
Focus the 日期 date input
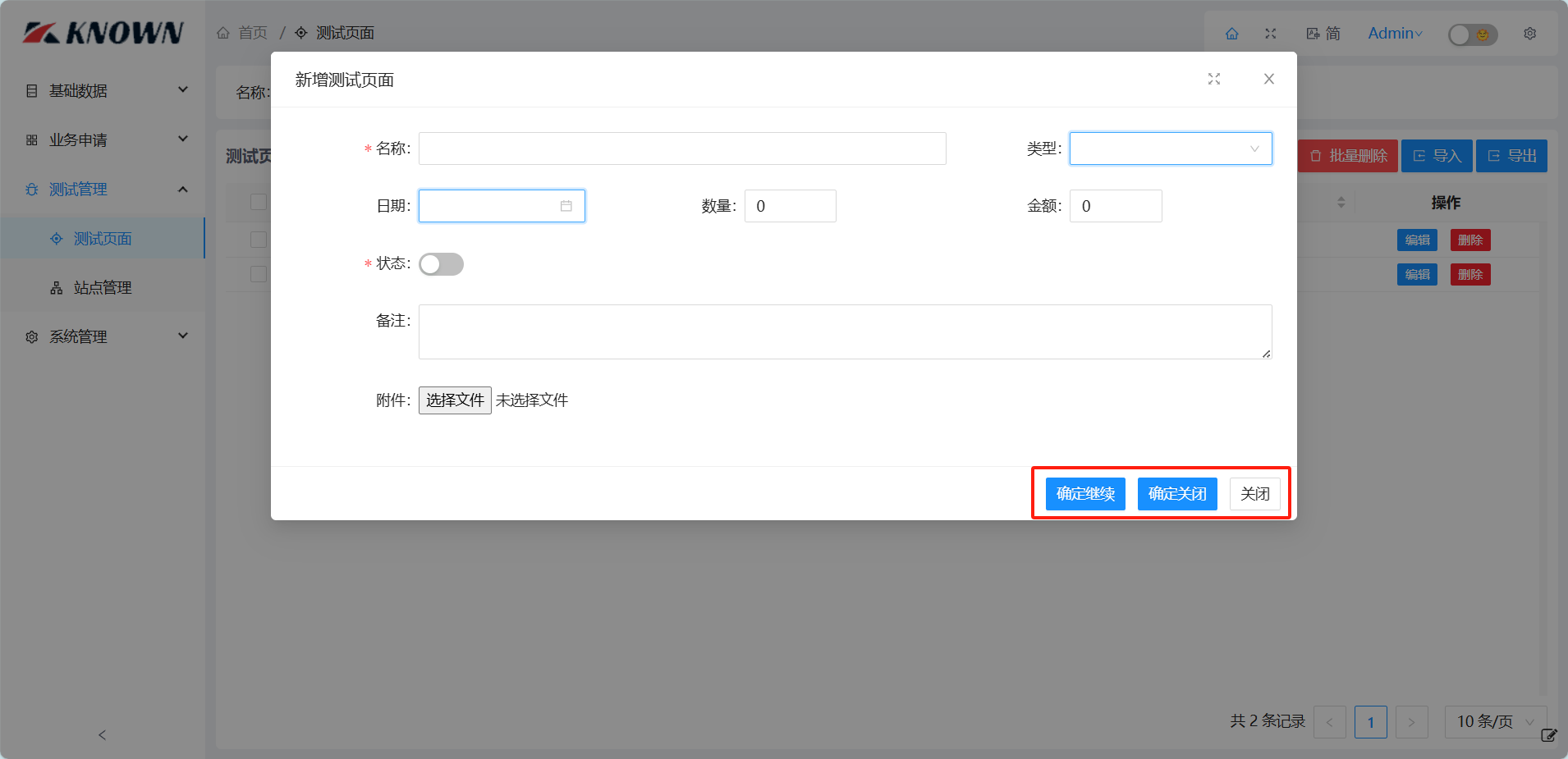click(x=502, y=206)
